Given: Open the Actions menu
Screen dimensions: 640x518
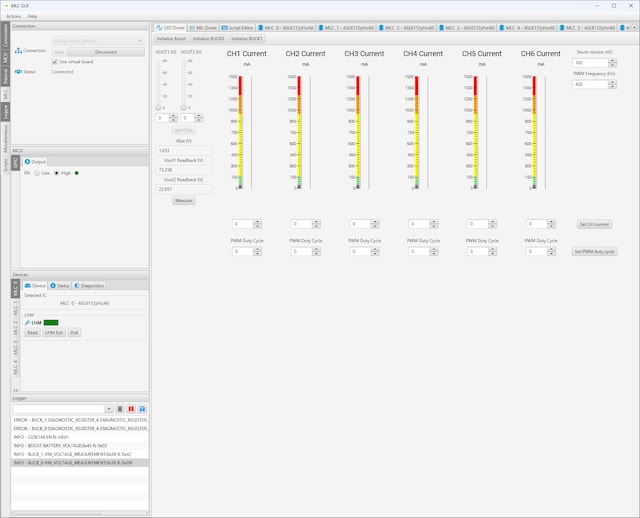Looking at the screenshot, I should 13,16.
